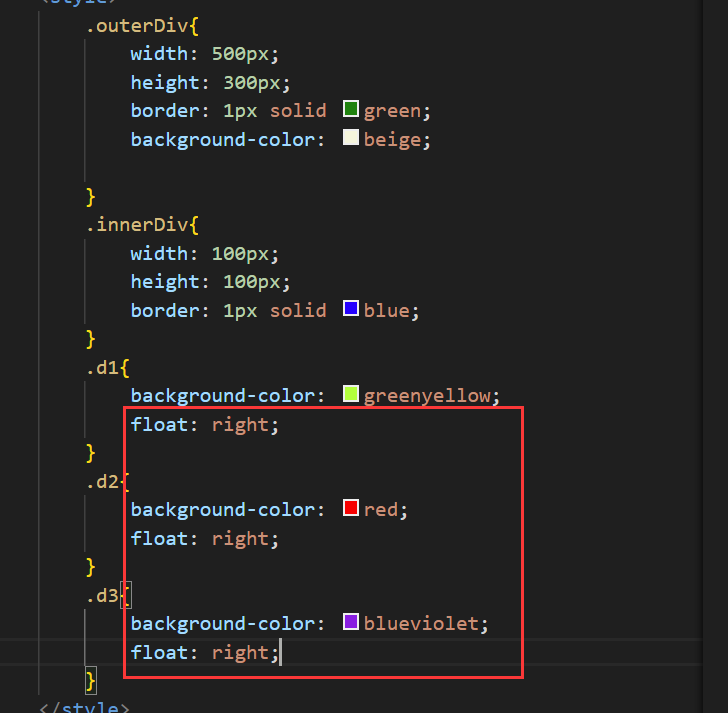Place cursor on the .d1 selector
Image resolution: width=728 pixels, height=713 pixels.
click(102, 367)
